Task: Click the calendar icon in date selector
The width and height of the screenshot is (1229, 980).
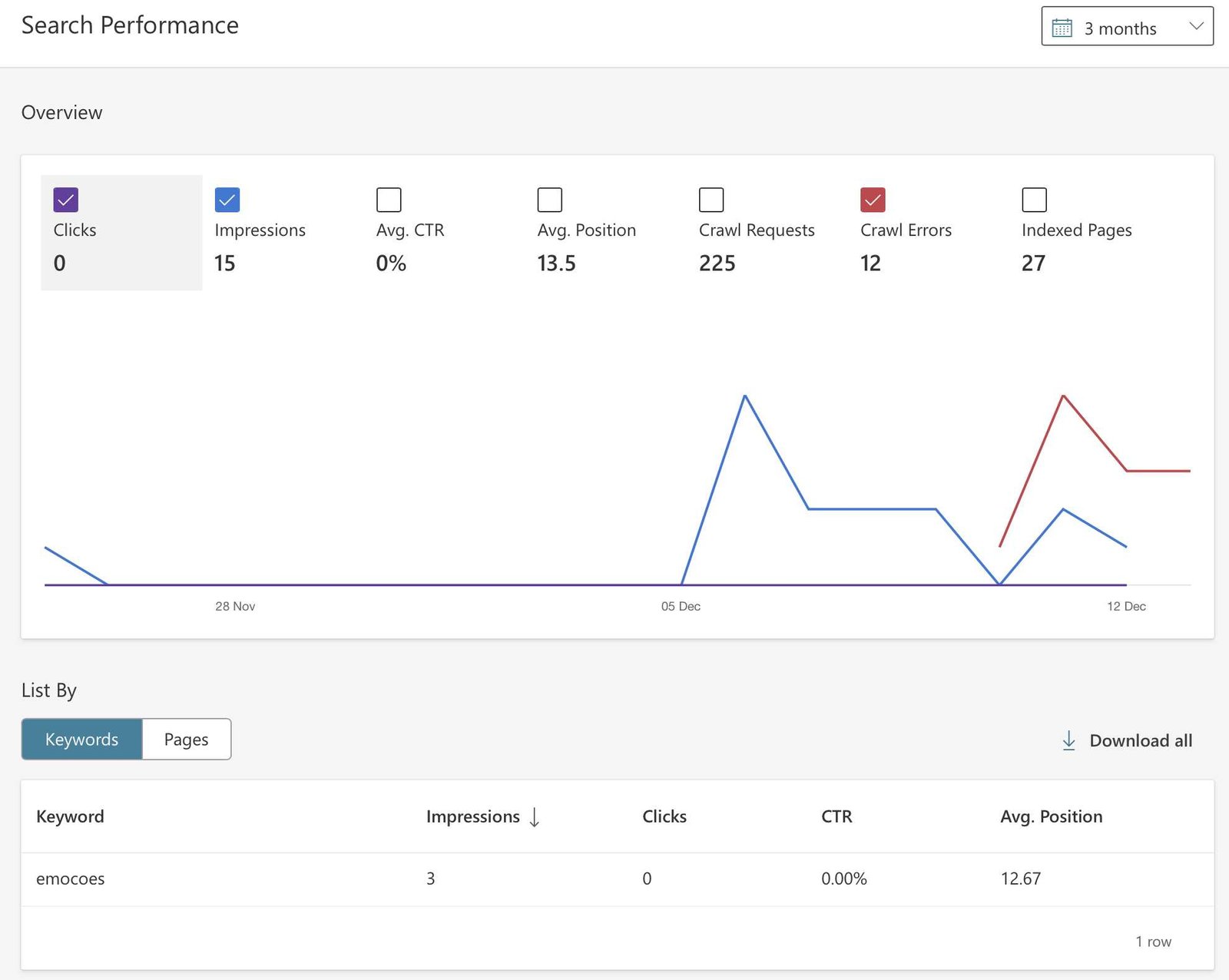Action: 1062,28
